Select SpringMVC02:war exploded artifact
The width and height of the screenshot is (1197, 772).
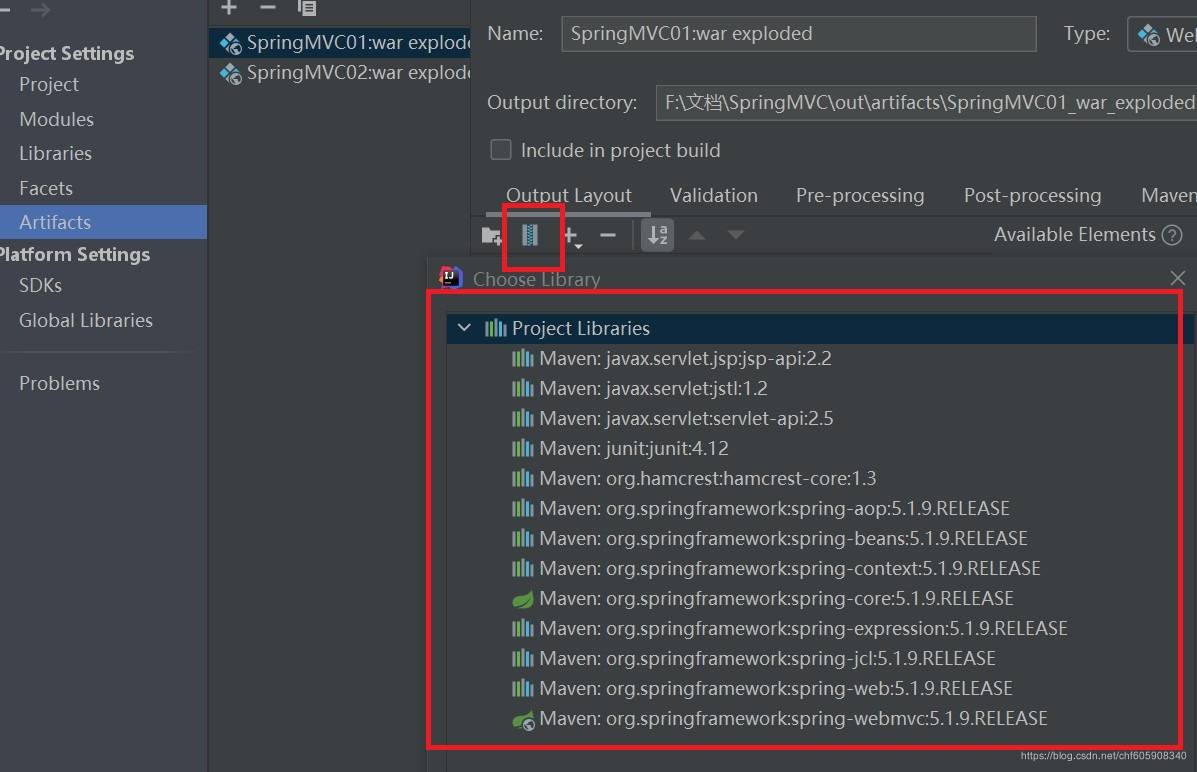(x=340, y=73)
